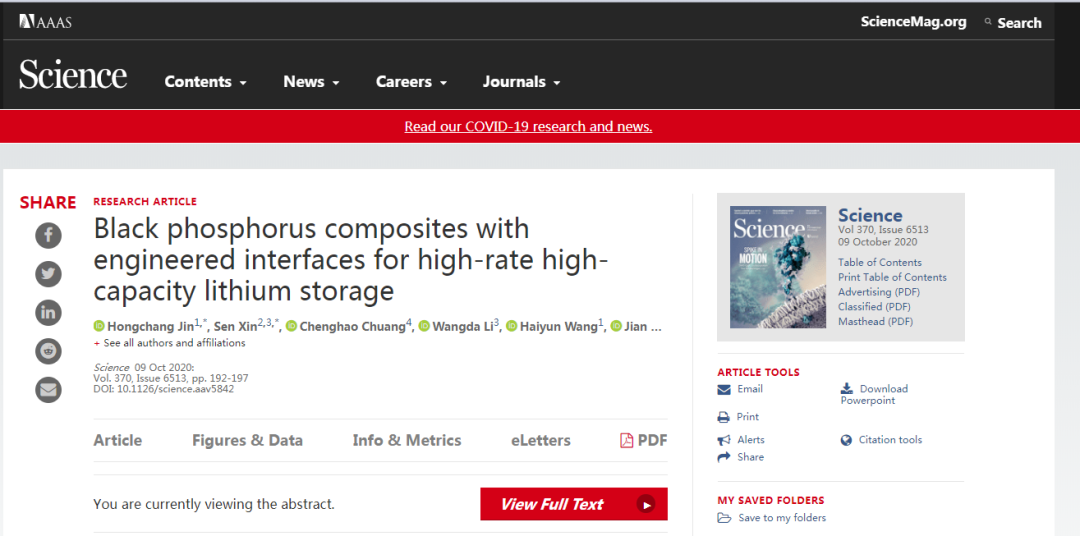Screen dimensions: 1080x536
Task: Open the Careers dropdown menu
Action: pos(411,82)
